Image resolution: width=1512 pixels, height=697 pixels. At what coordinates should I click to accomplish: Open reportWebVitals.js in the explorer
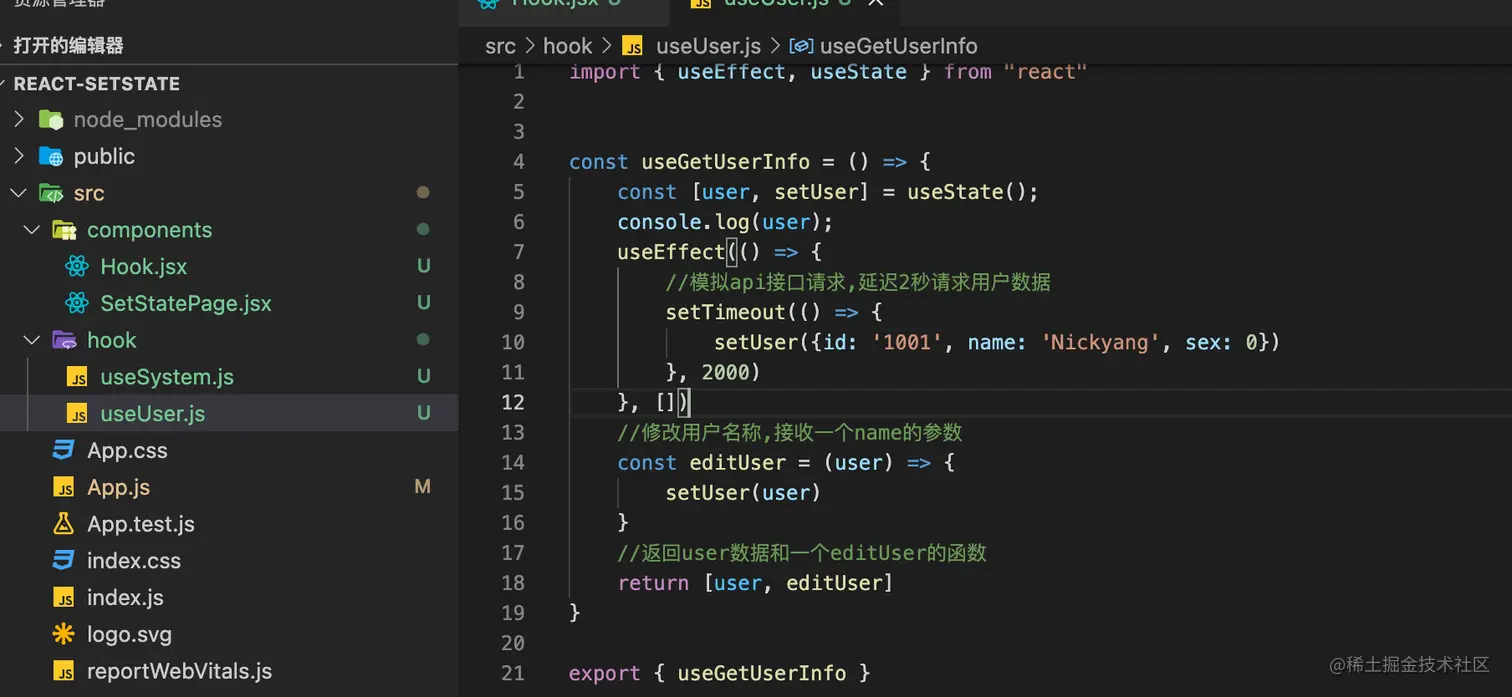pos(179,671)
